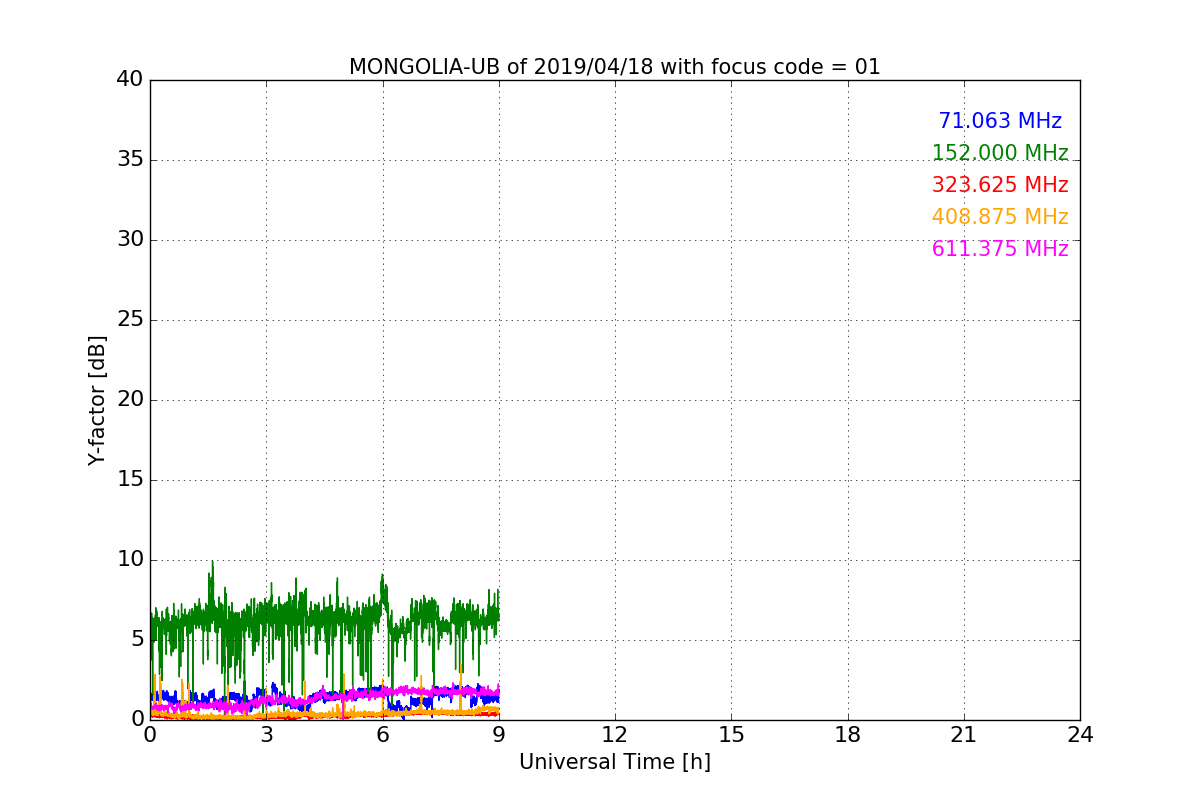Screen dimensions: 1200x800
Task: Click x-axis tick label 15
Action: [x=731, y=734]
